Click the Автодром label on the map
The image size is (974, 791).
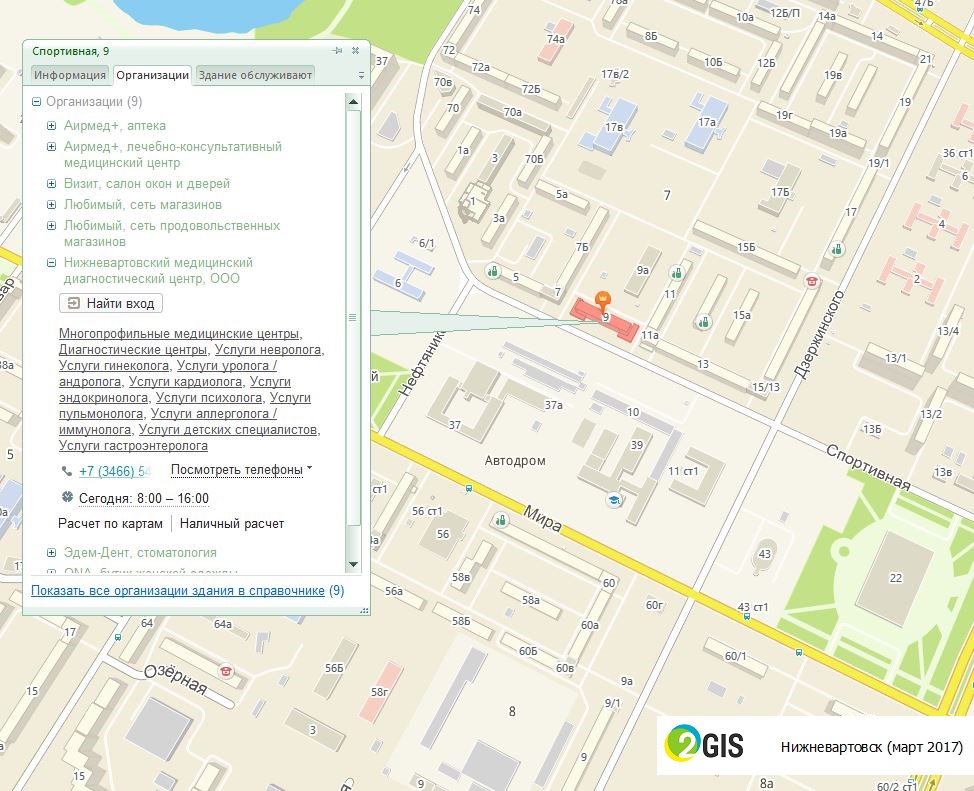(x=515, y=461)
